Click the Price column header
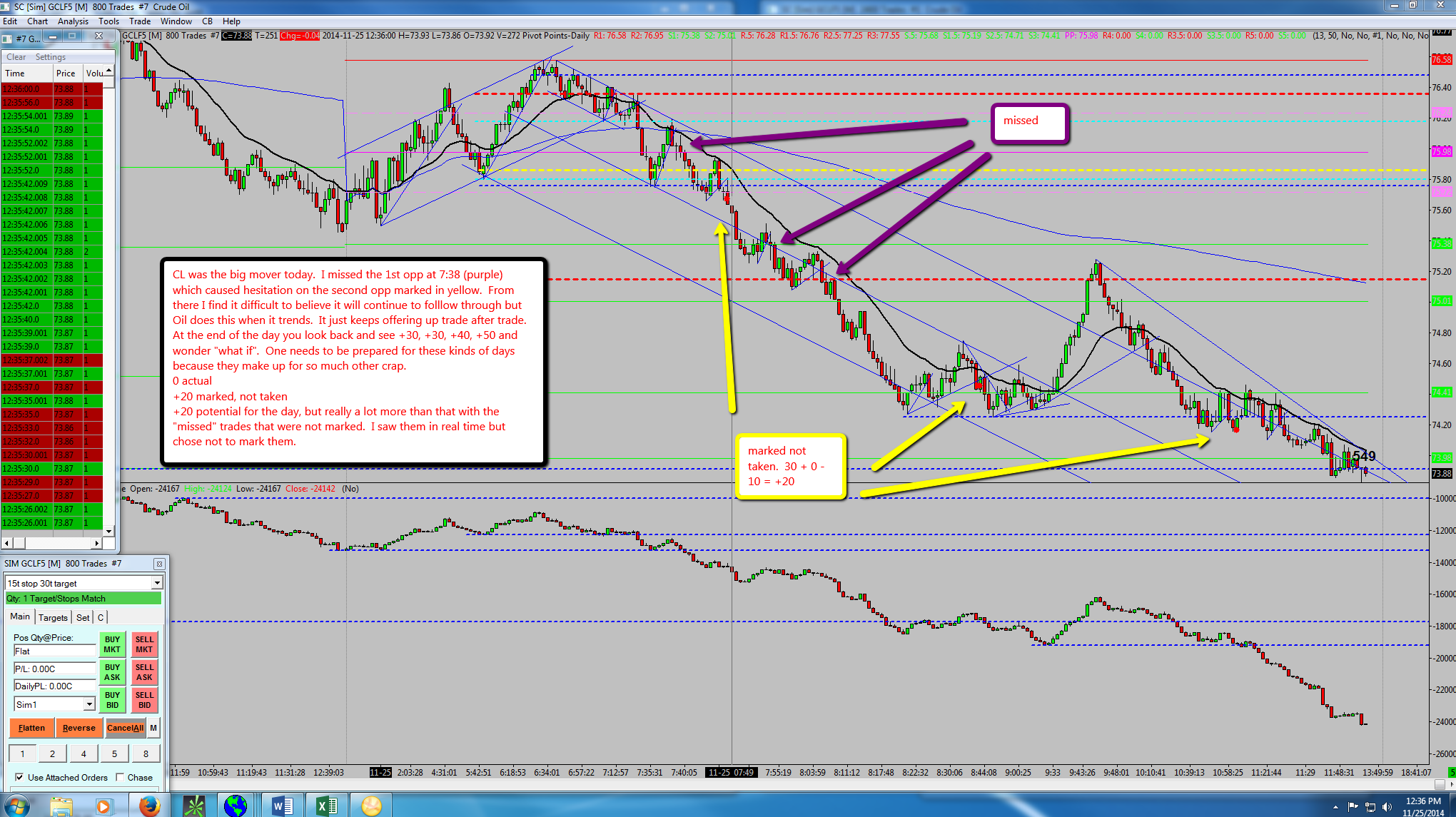The height and width of the screenshot is (817, 1456). [68, 73]
